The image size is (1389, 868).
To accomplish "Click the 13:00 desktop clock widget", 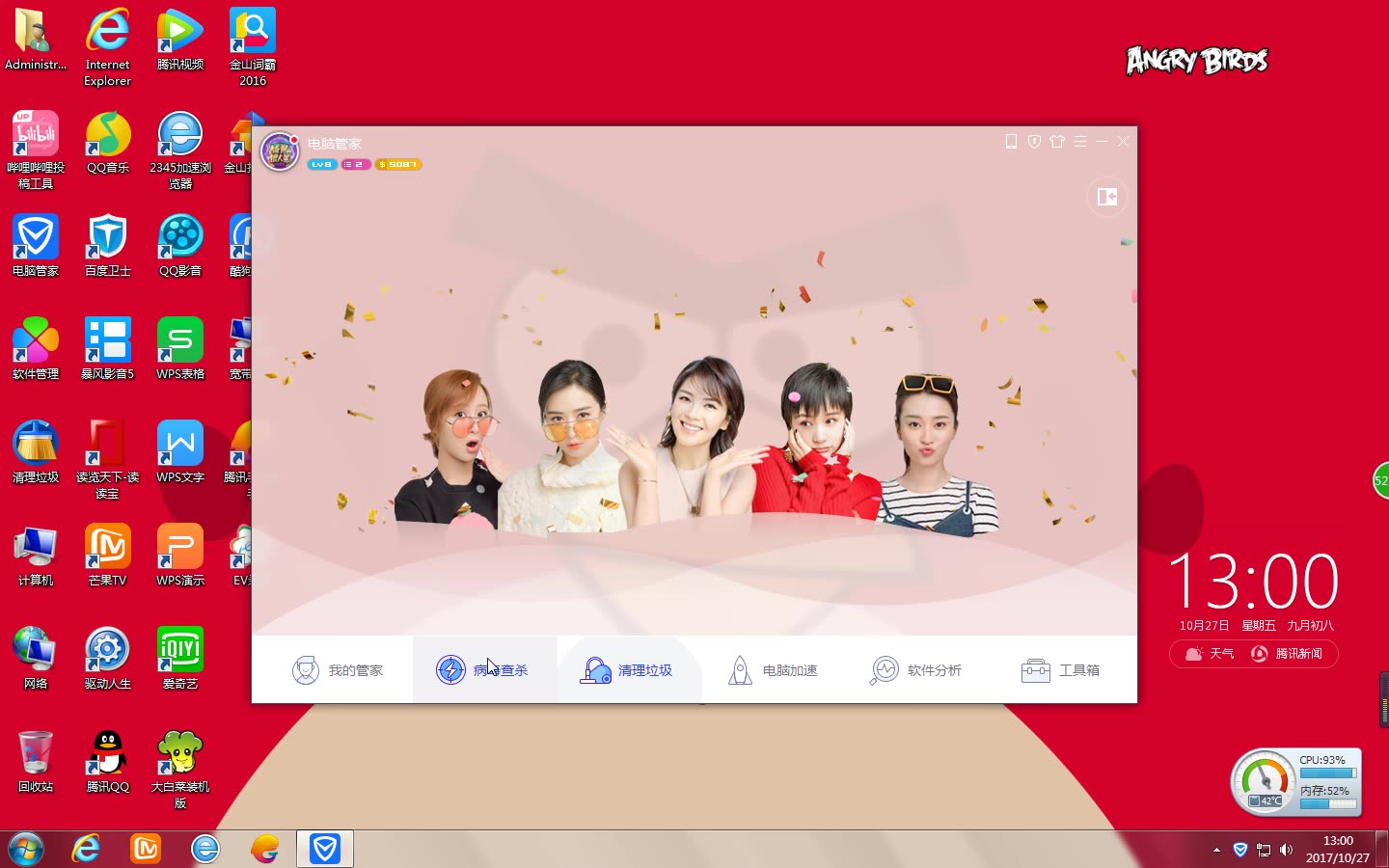I will coord(1254,582).
